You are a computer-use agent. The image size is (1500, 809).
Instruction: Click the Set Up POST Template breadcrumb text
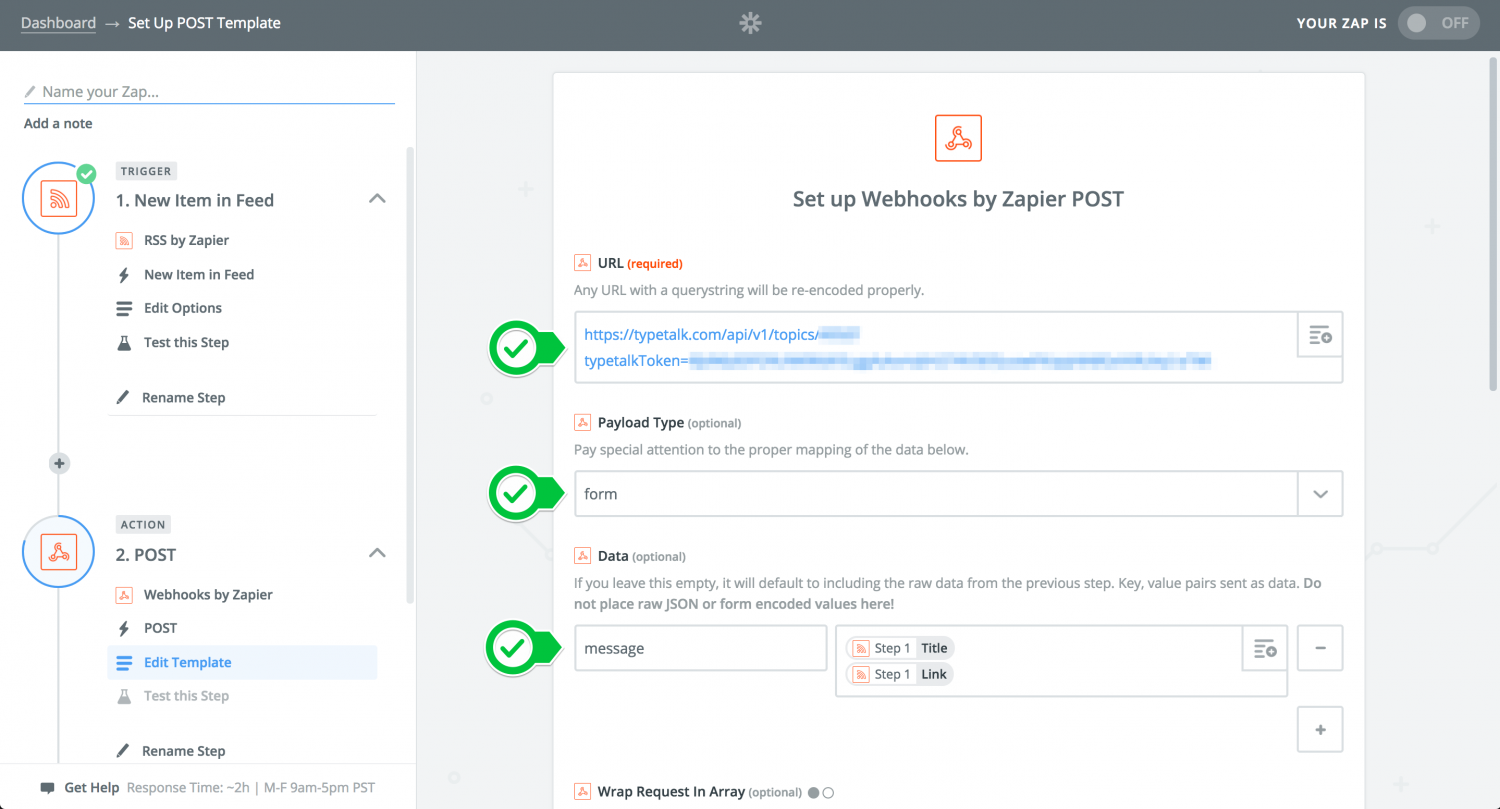204,22
